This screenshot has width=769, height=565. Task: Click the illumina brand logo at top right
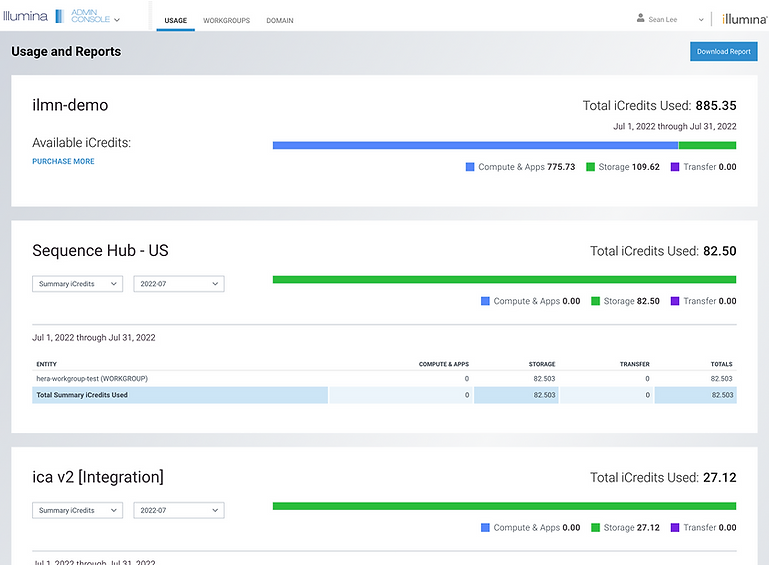point(744,19)
